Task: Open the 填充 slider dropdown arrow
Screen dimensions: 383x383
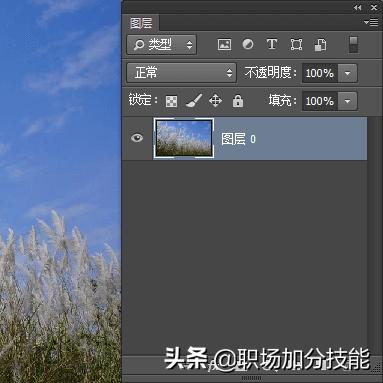Action: click(347, 101)
